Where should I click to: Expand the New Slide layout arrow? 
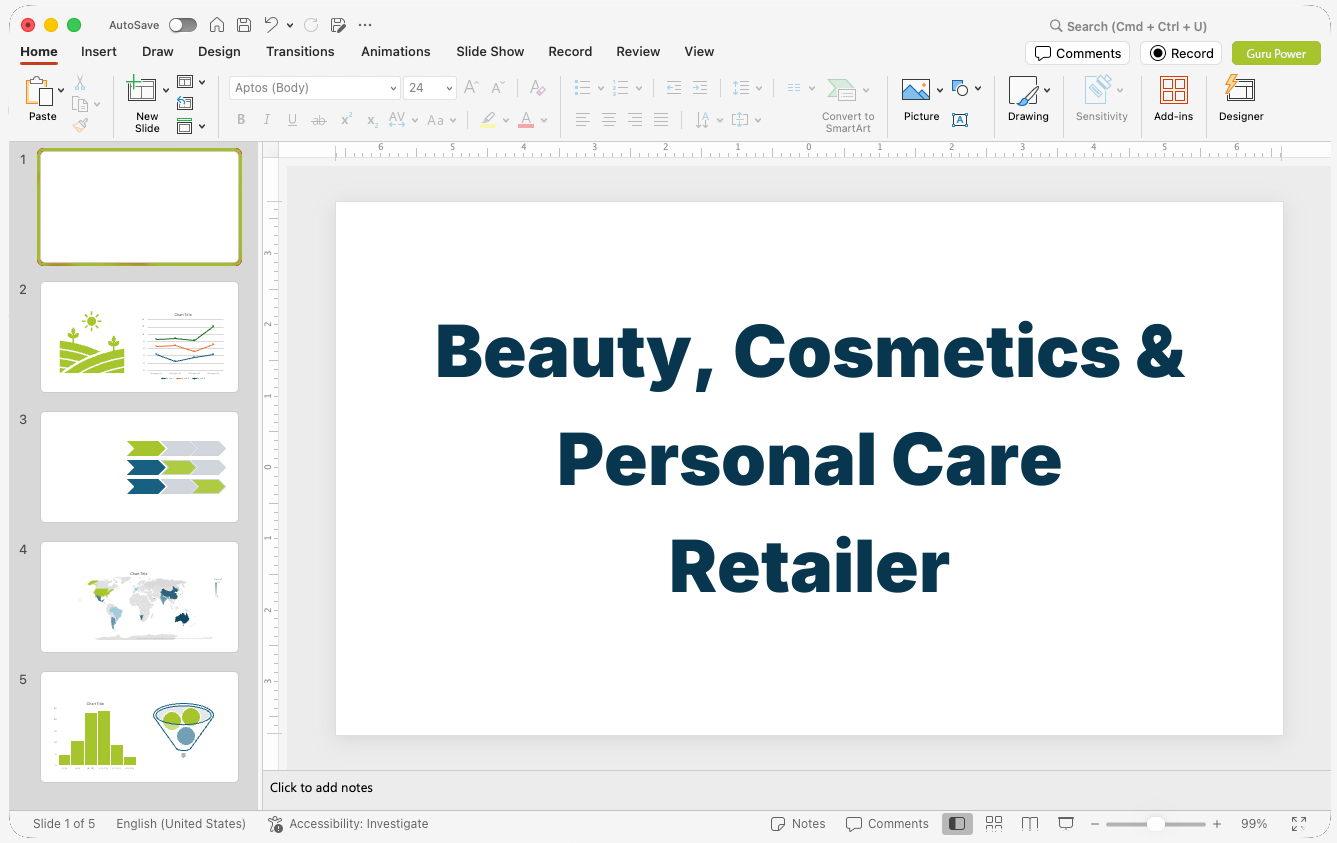166,91
